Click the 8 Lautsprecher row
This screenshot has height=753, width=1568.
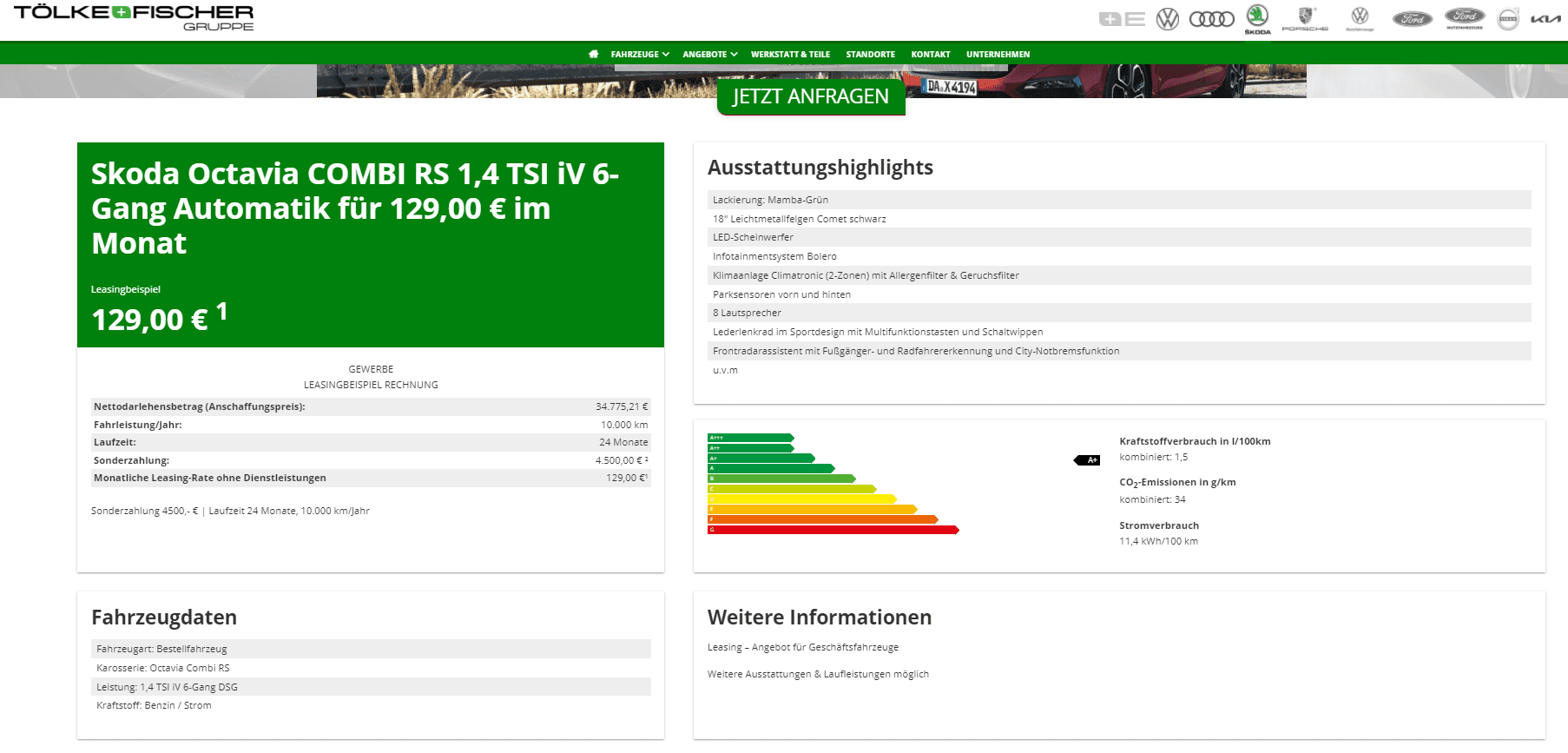point(1119,313)
